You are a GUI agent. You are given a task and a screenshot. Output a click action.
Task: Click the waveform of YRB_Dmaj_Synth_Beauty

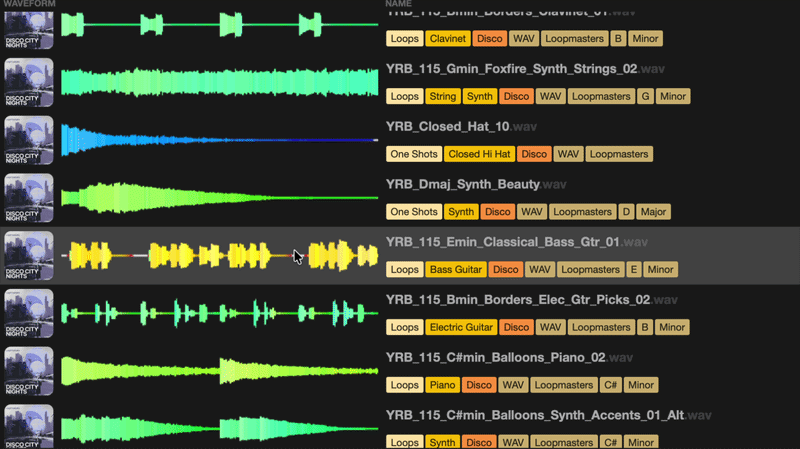point(219,197)
